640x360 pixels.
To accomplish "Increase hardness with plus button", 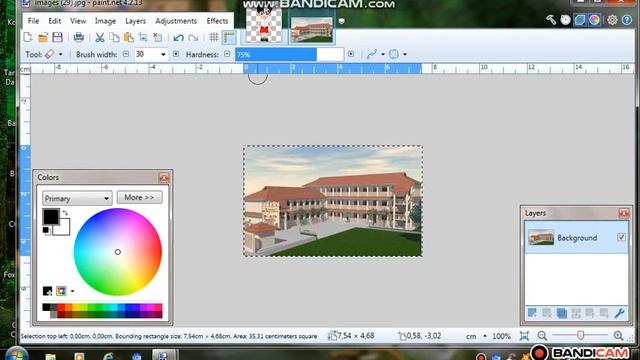I will point(351,54).
